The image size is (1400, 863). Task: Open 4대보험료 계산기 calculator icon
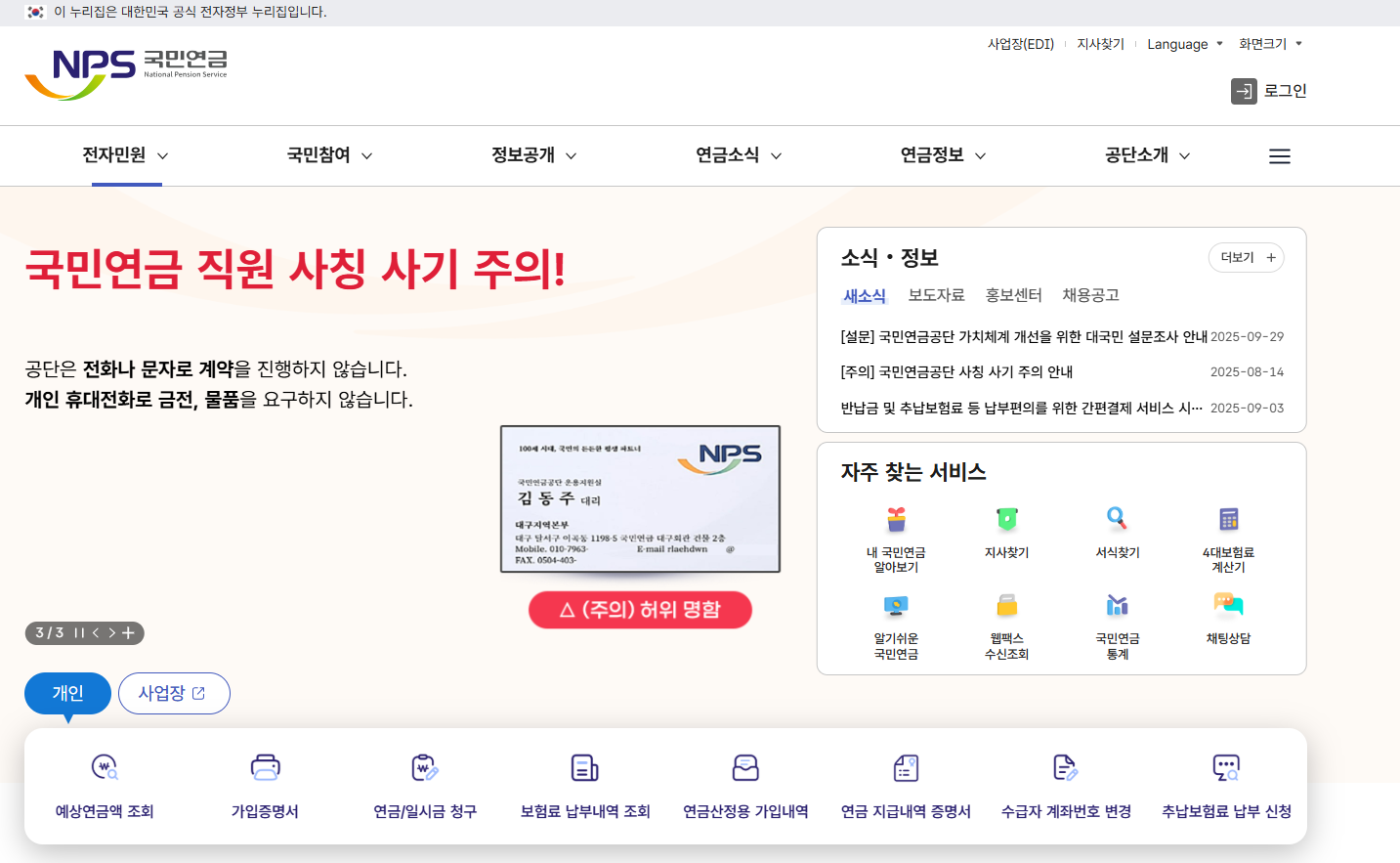pyautogui.click(x=1228, y=518)
